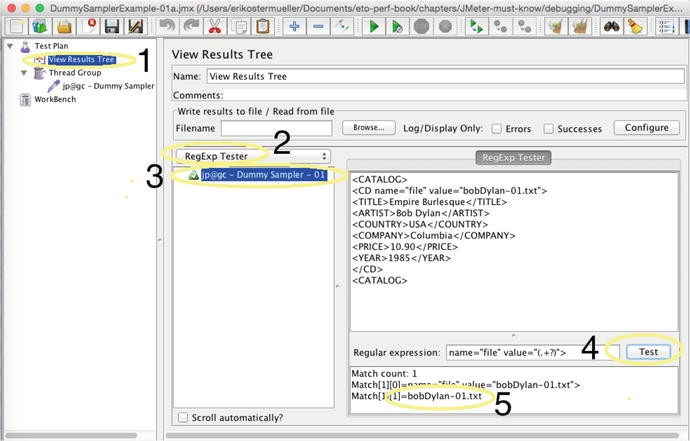Click the Comments input field
The width and height of the screenshot is (690, 441).
point(455,95)
